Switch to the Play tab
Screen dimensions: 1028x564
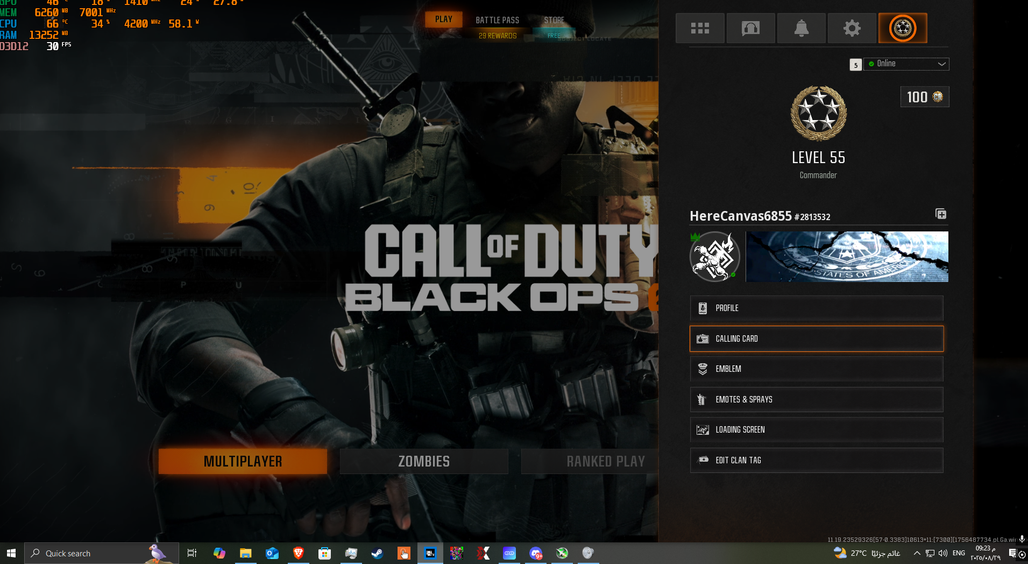[x=443, y=20]
